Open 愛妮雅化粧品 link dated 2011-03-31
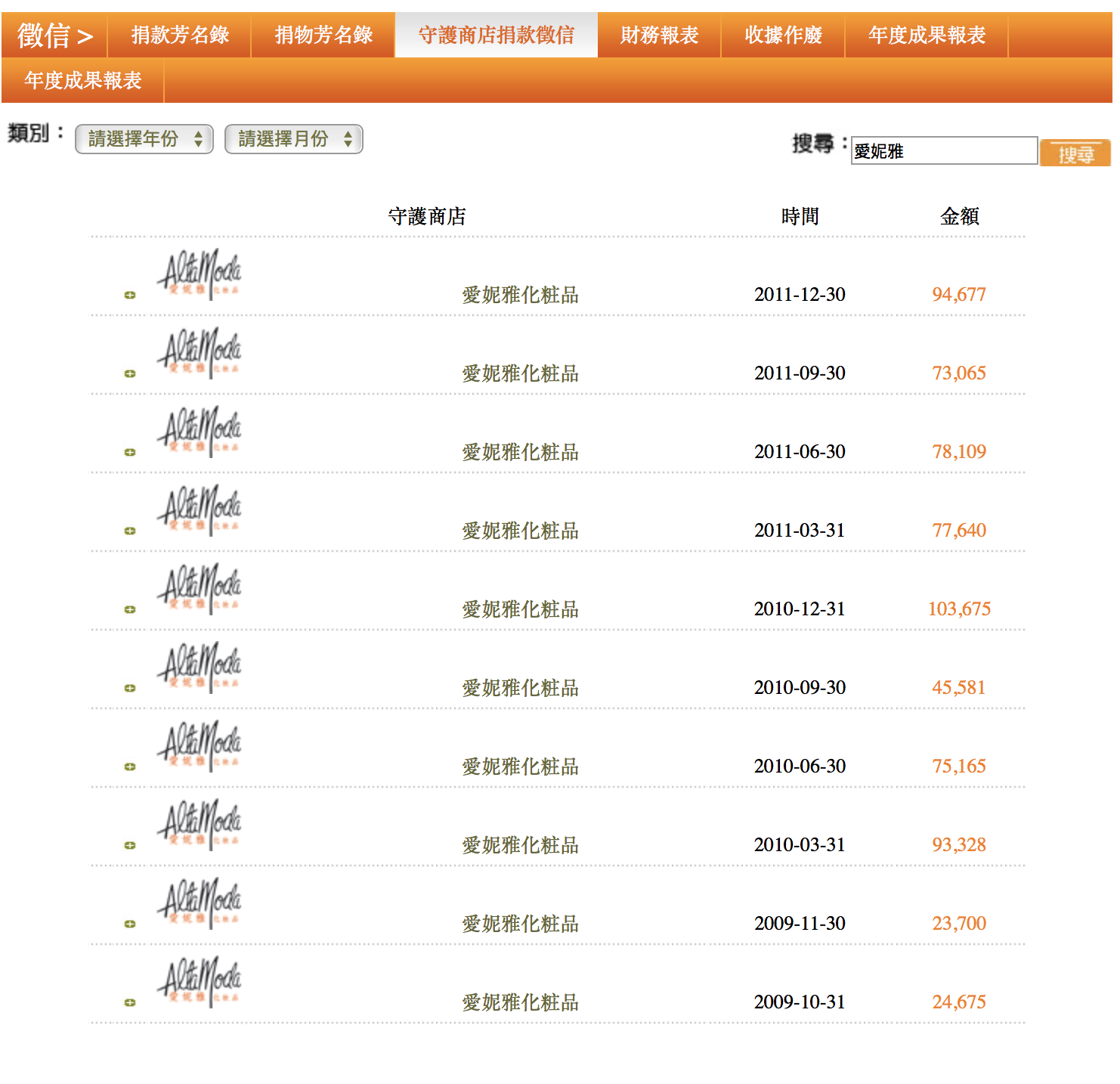 pos(520,531)
